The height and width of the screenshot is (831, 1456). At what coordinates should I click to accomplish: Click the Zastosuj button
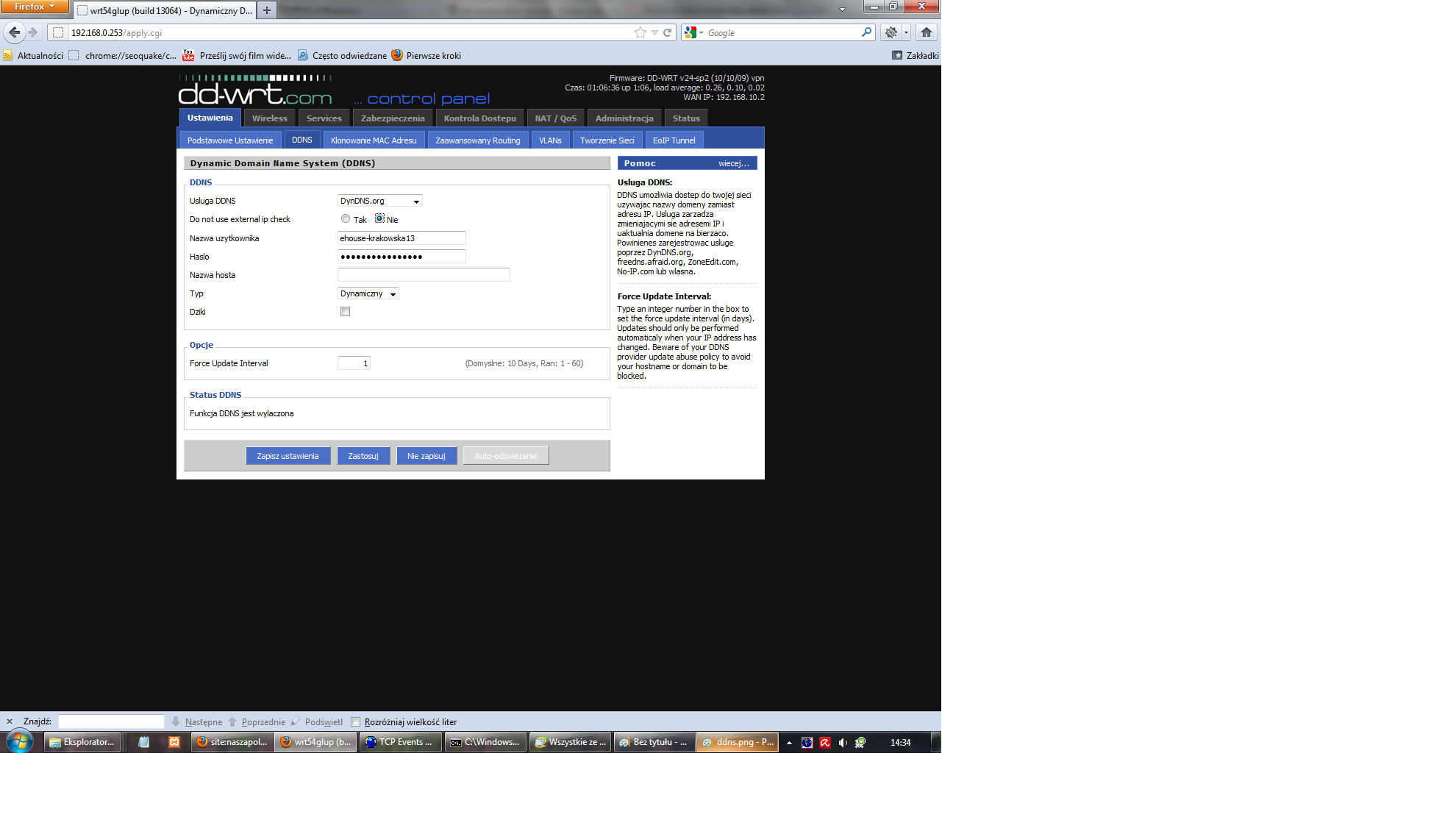362,456
